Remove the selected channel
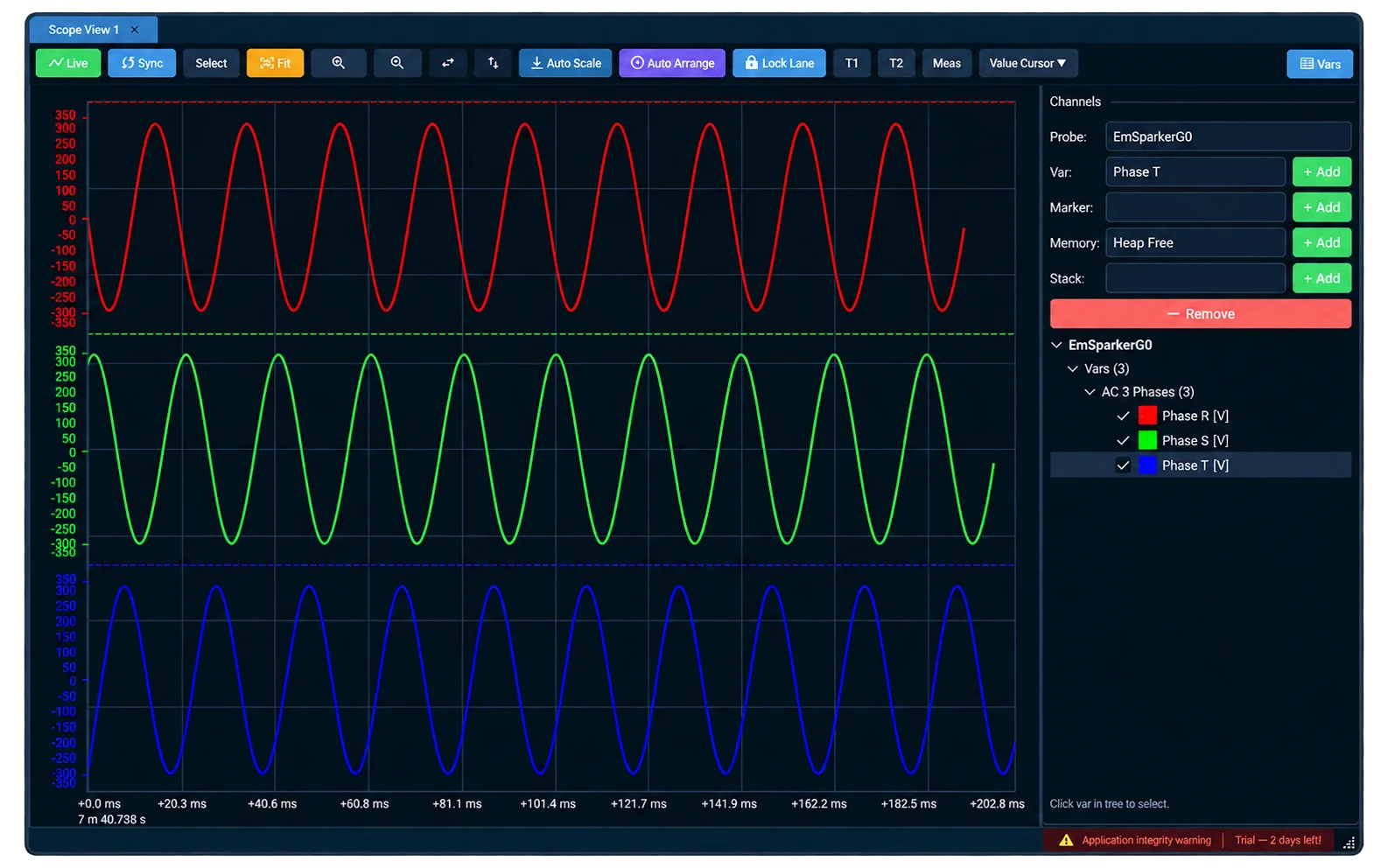Screen dimensions: 1388x868 [x=1201, y=314]
